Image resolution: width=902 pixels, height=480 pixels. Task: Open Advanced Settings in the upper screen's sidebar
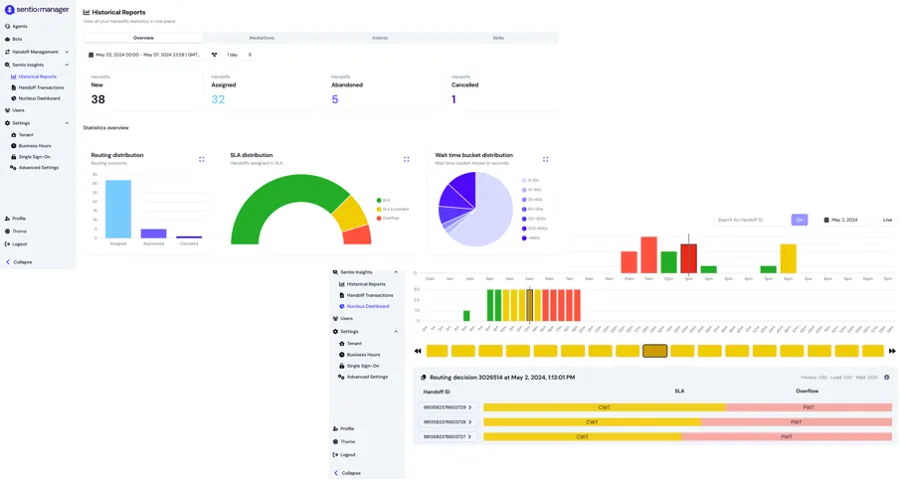[x=35, y=167]
